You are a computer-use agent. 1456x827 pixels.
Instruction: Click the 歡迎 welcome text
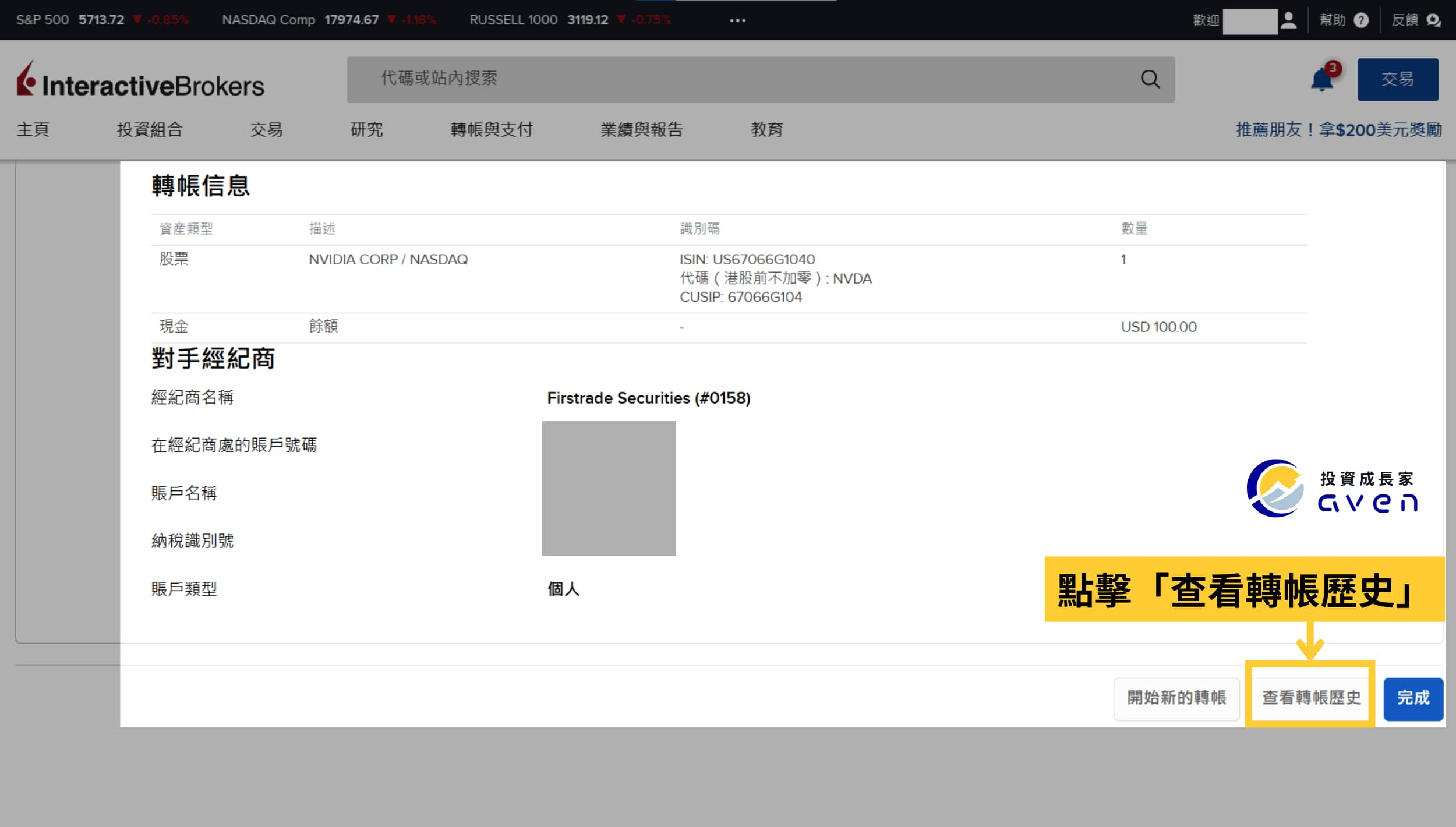coord(1206,20)
